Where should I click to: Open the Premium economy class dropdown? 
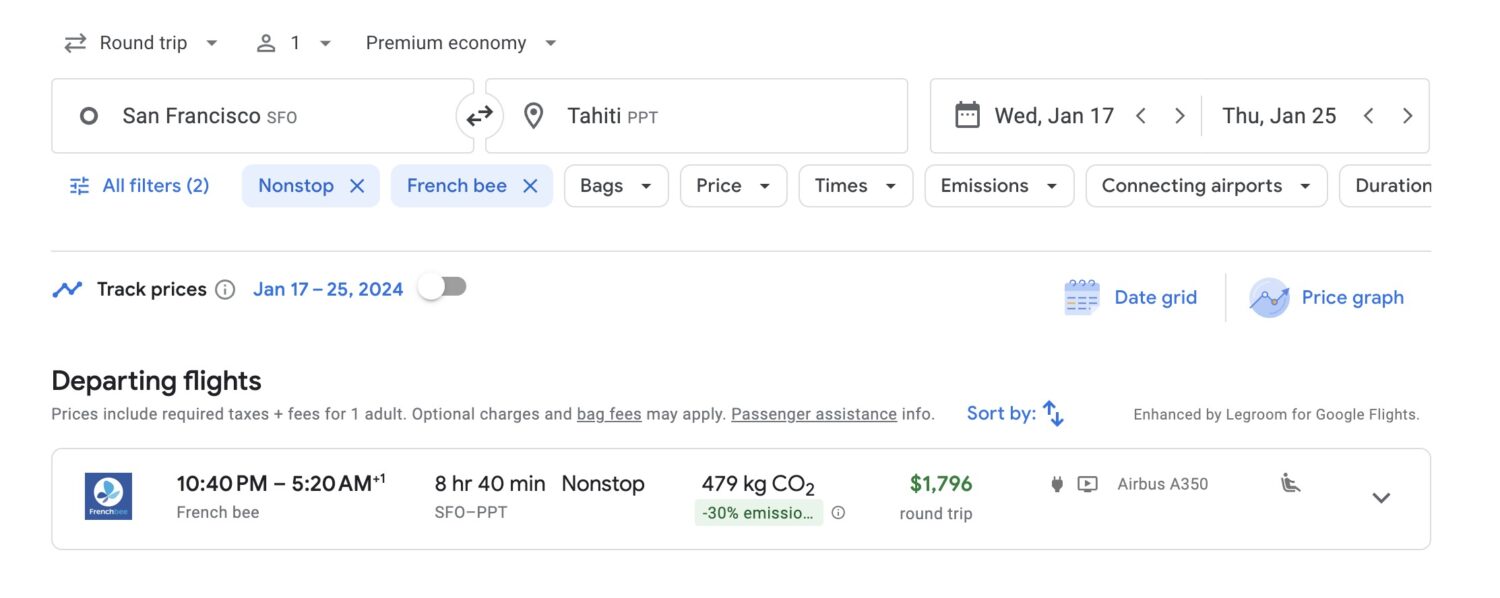pyautogui.click(x=461, y=43)
